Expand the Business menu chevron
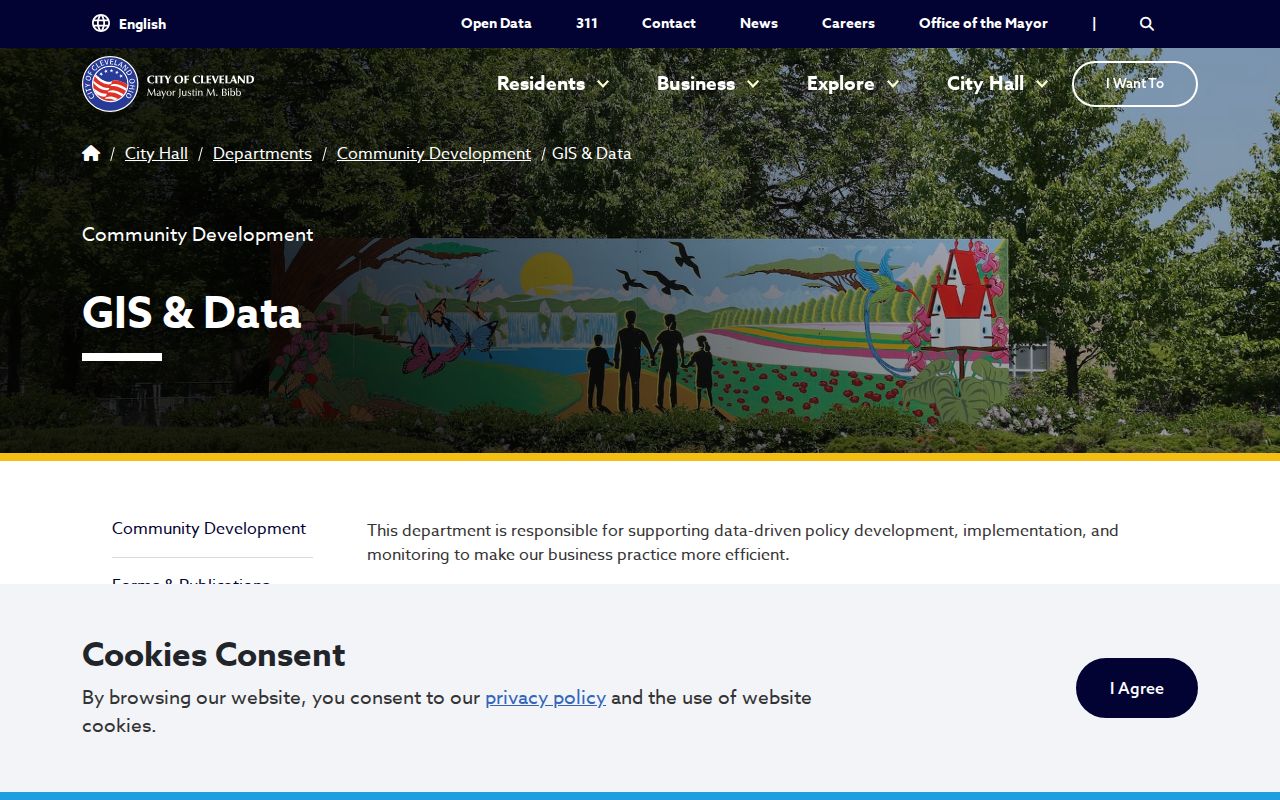1280x800 pixels. tap(753, 84)
